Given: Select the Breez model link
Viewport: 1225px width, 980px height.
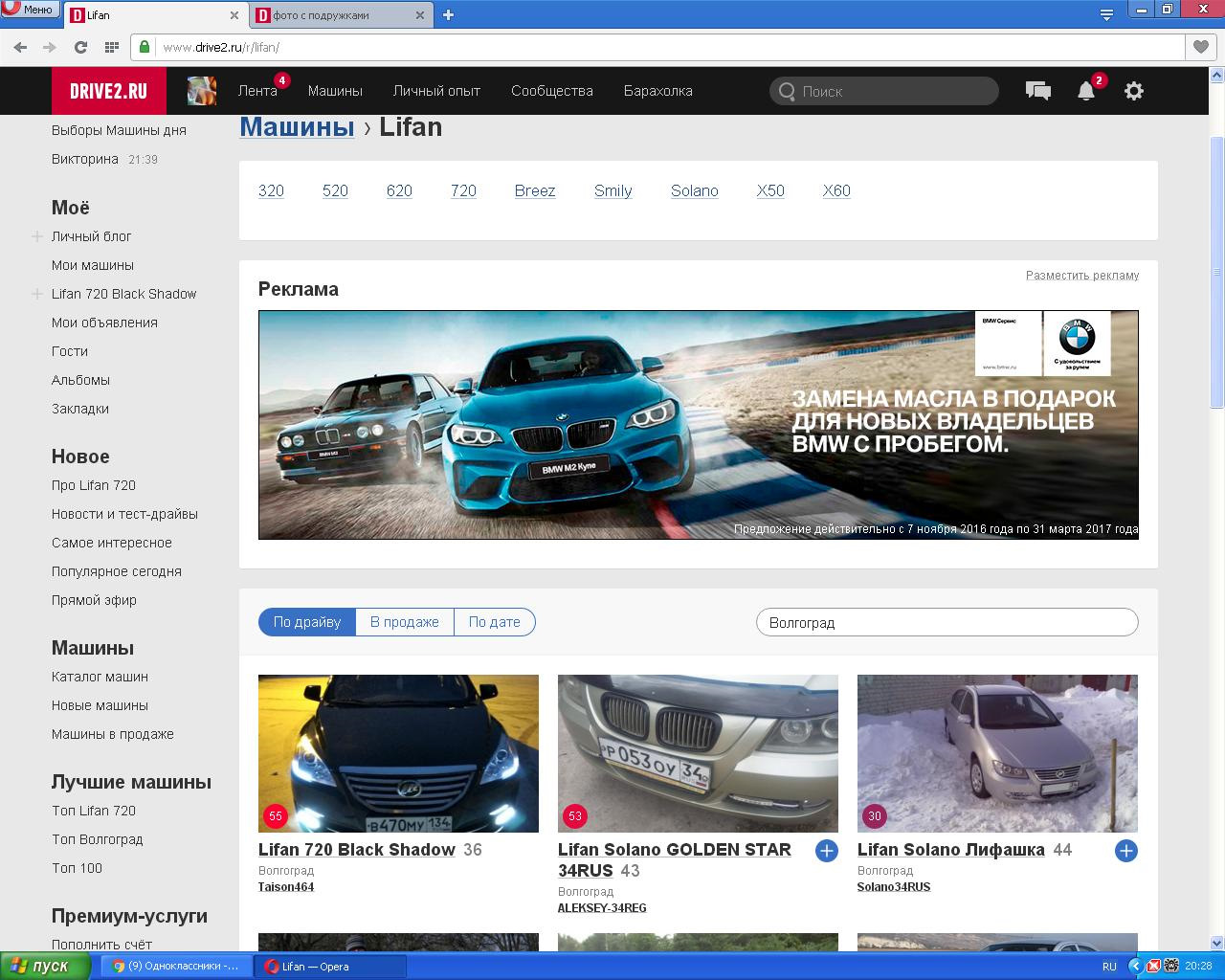Looking at the screenshot, I should 535,190.
